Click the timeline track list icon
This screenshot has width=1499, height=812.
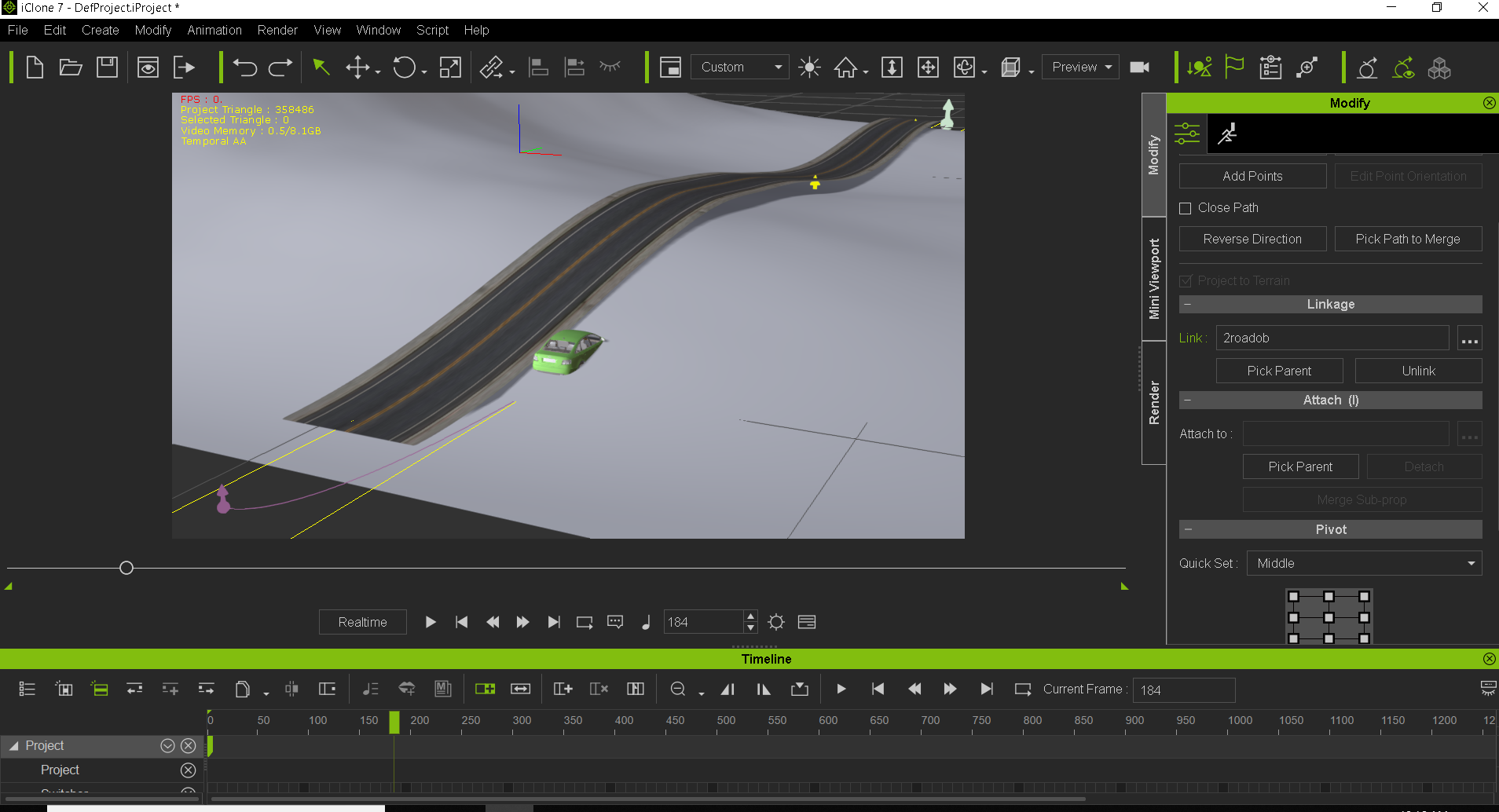tap(27, 689)
